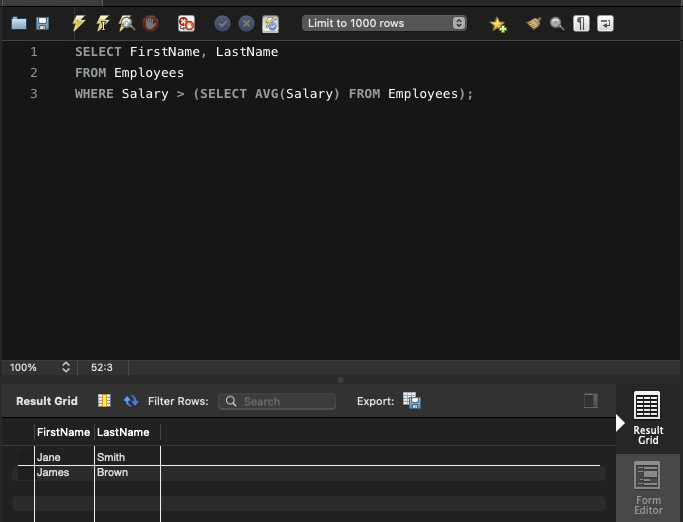
Task: Toggle the auto-commit mode
Action: (x=270, y=23)
